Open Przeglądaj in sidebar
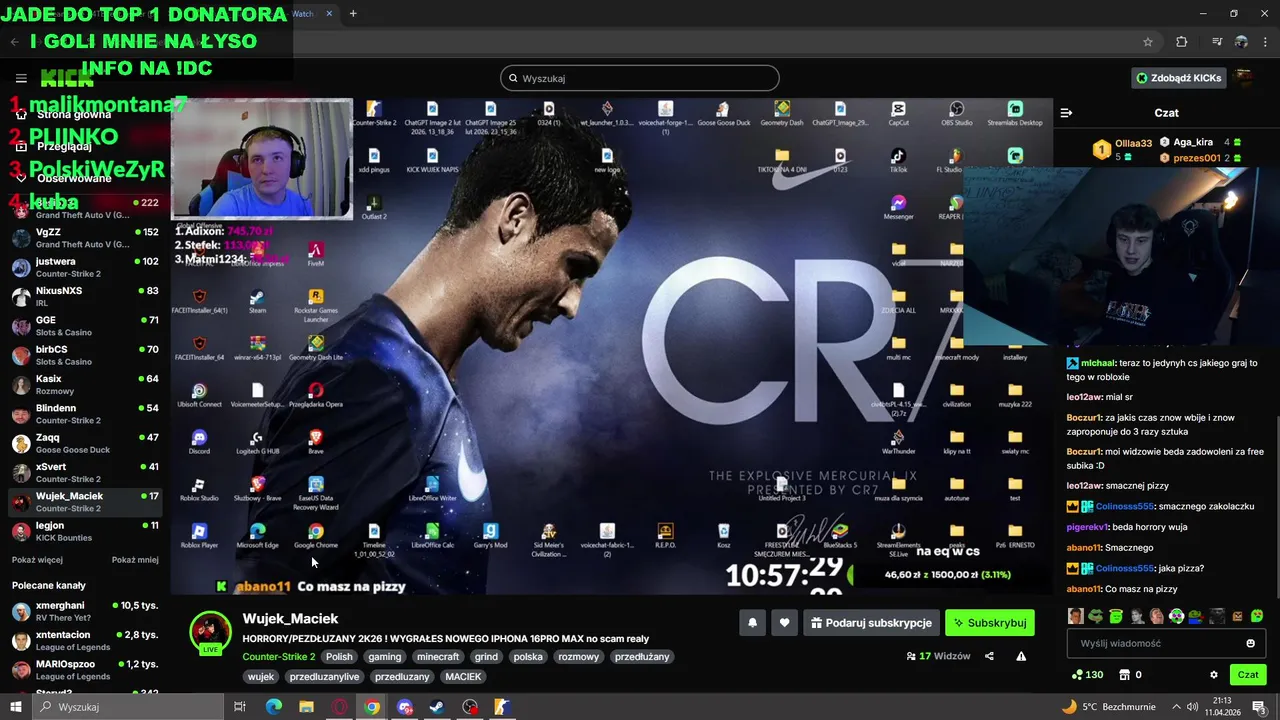 tap(64, 146)
